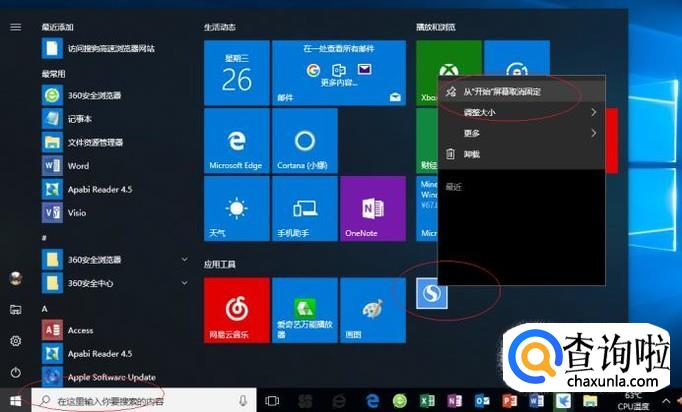Open the user account icon in Start sidebar
The image size is (682, 412).
pyautogui.click(x=16, y=278)
